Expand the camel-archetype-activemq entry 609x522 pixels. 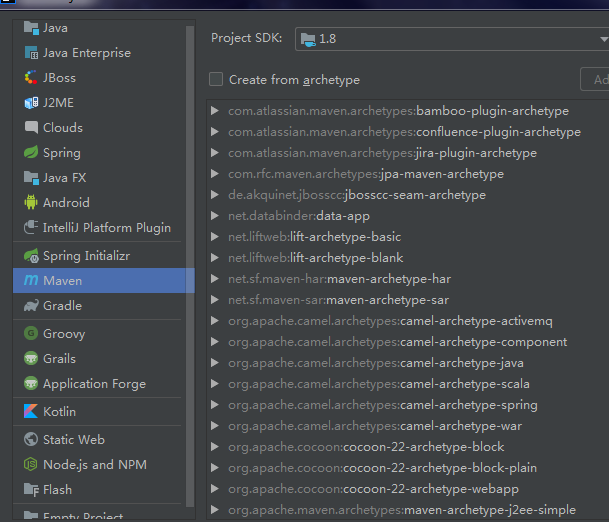214,320
